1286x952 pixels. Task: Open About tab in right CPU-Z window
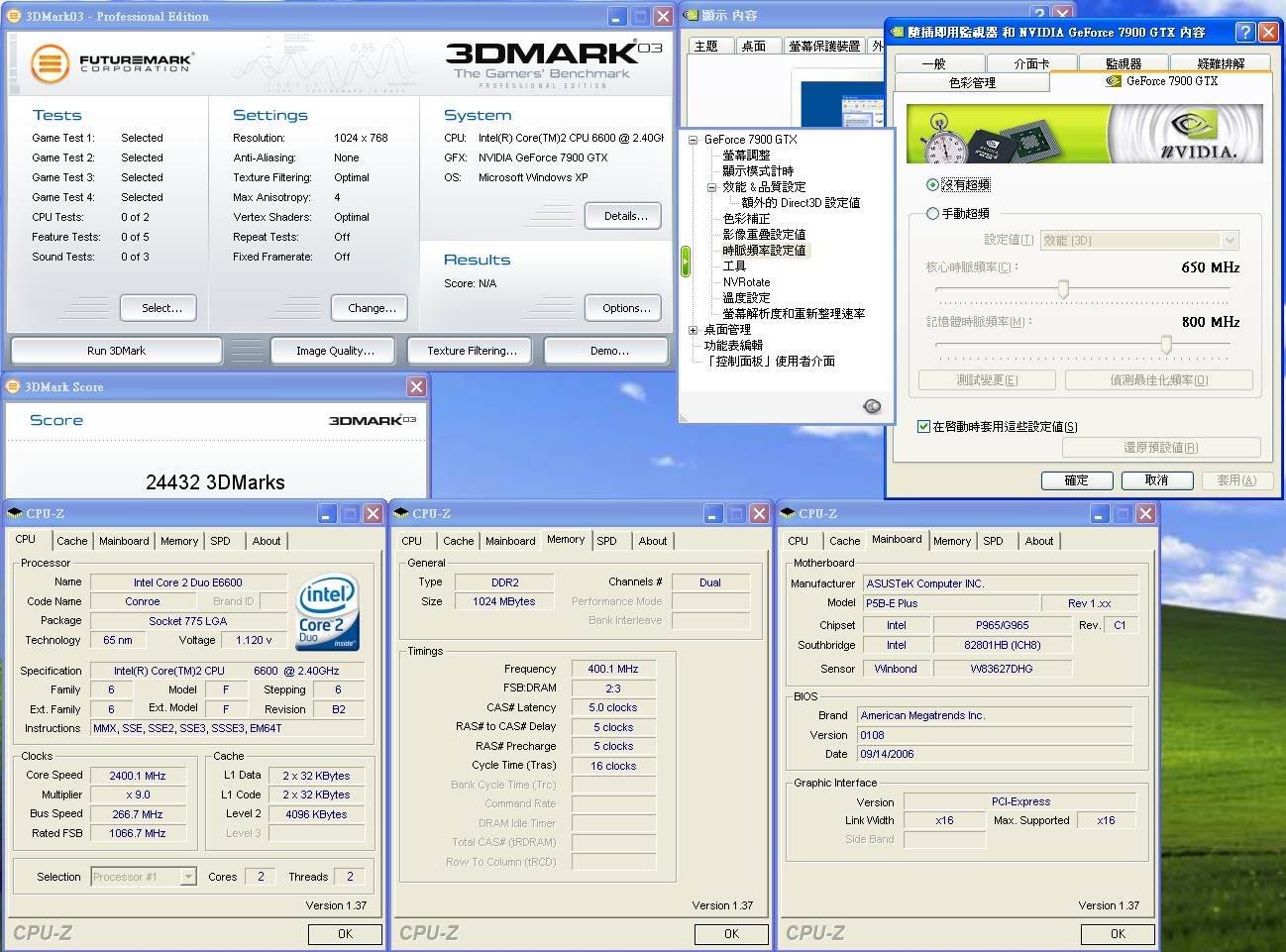tap(1039, 541)
